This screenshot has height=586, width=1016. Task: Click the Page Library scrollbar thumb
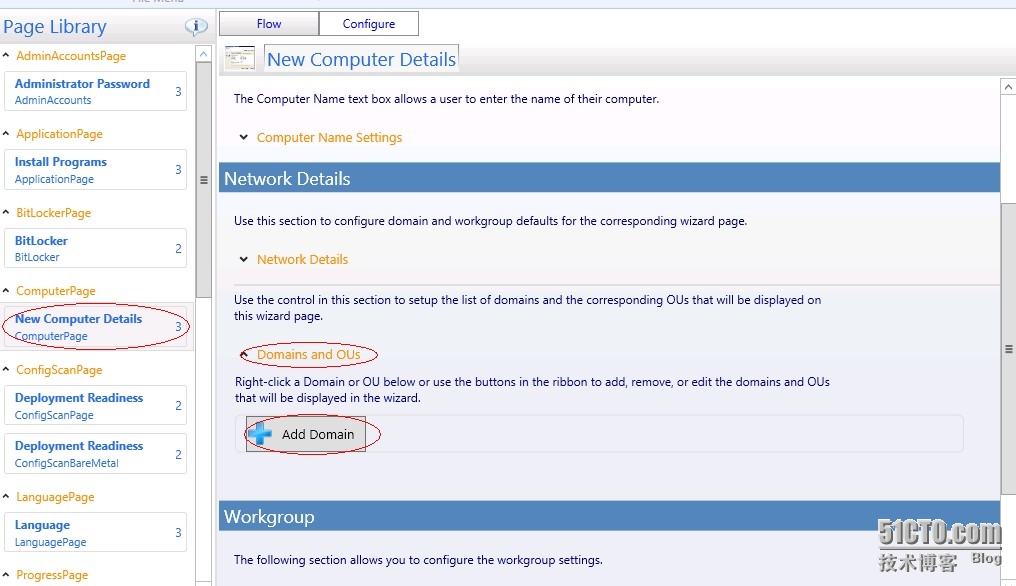203,180
